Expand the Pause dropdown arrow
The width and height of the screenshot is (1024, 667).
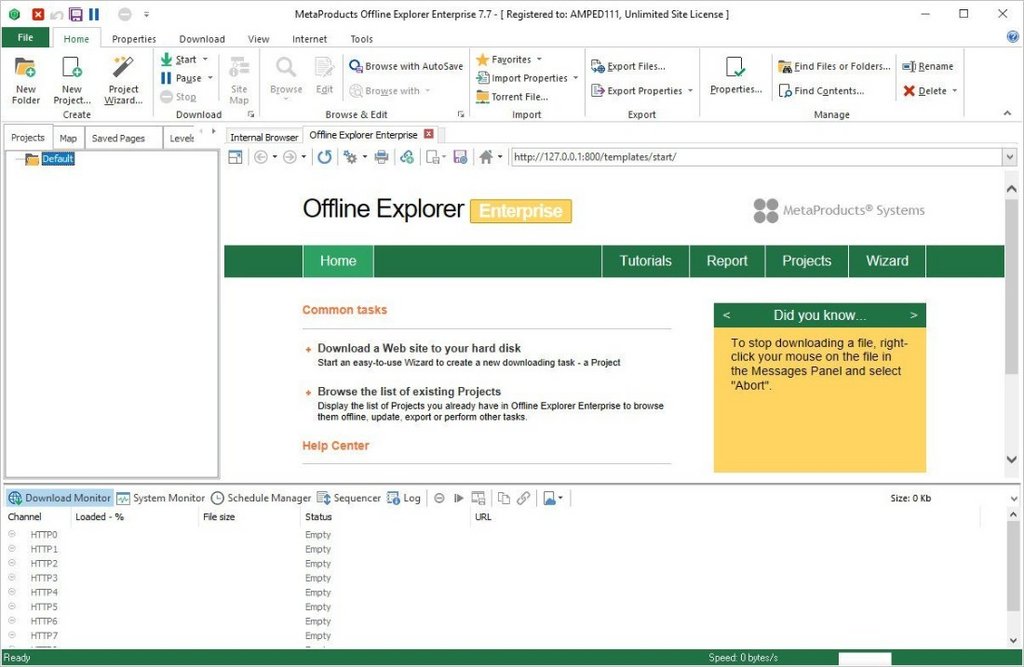tap(210, 78)
